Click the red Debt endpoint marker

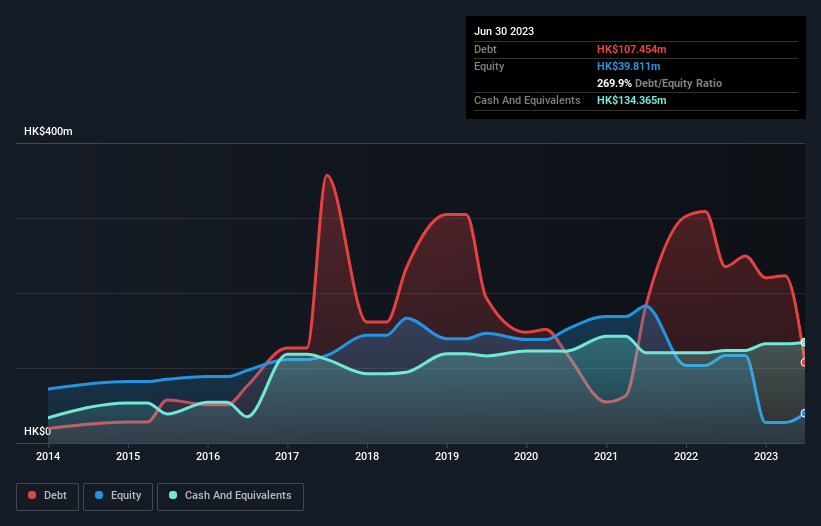[x=804, y=362]
